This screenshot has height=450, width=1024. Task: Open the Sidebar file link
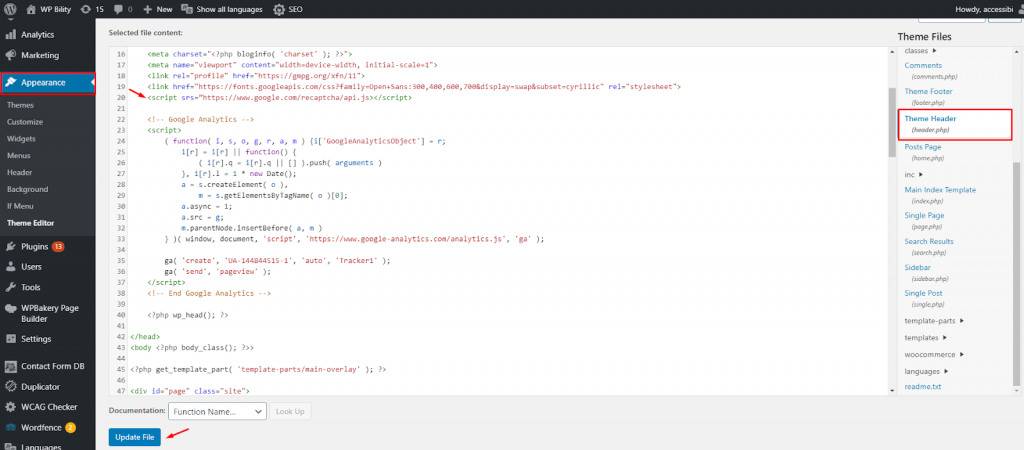pyautogui.click(x=918, y=268)
